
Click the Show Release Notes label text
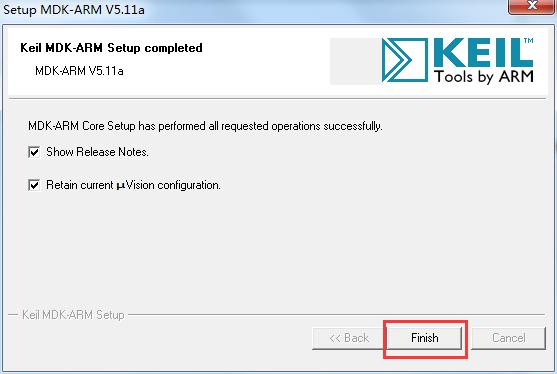coord(97,152)
